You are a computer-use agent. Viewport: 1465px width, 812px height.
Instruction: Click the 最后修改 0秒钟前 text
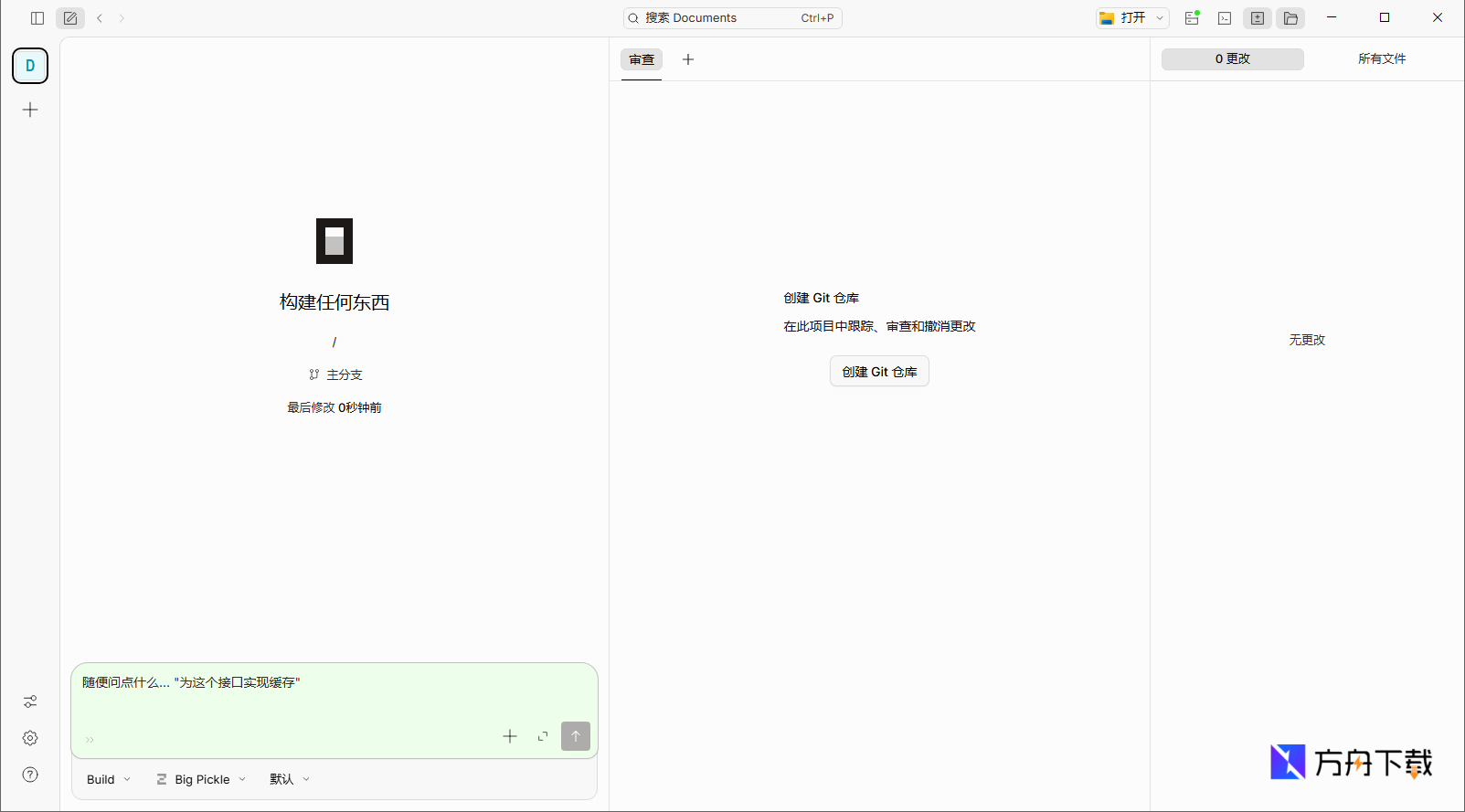coord(334,407)
